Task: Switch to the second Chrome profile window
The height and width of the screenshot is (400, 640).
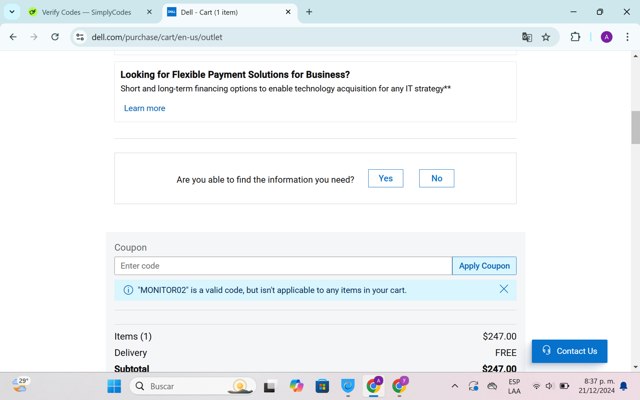Action: (400, 386)
